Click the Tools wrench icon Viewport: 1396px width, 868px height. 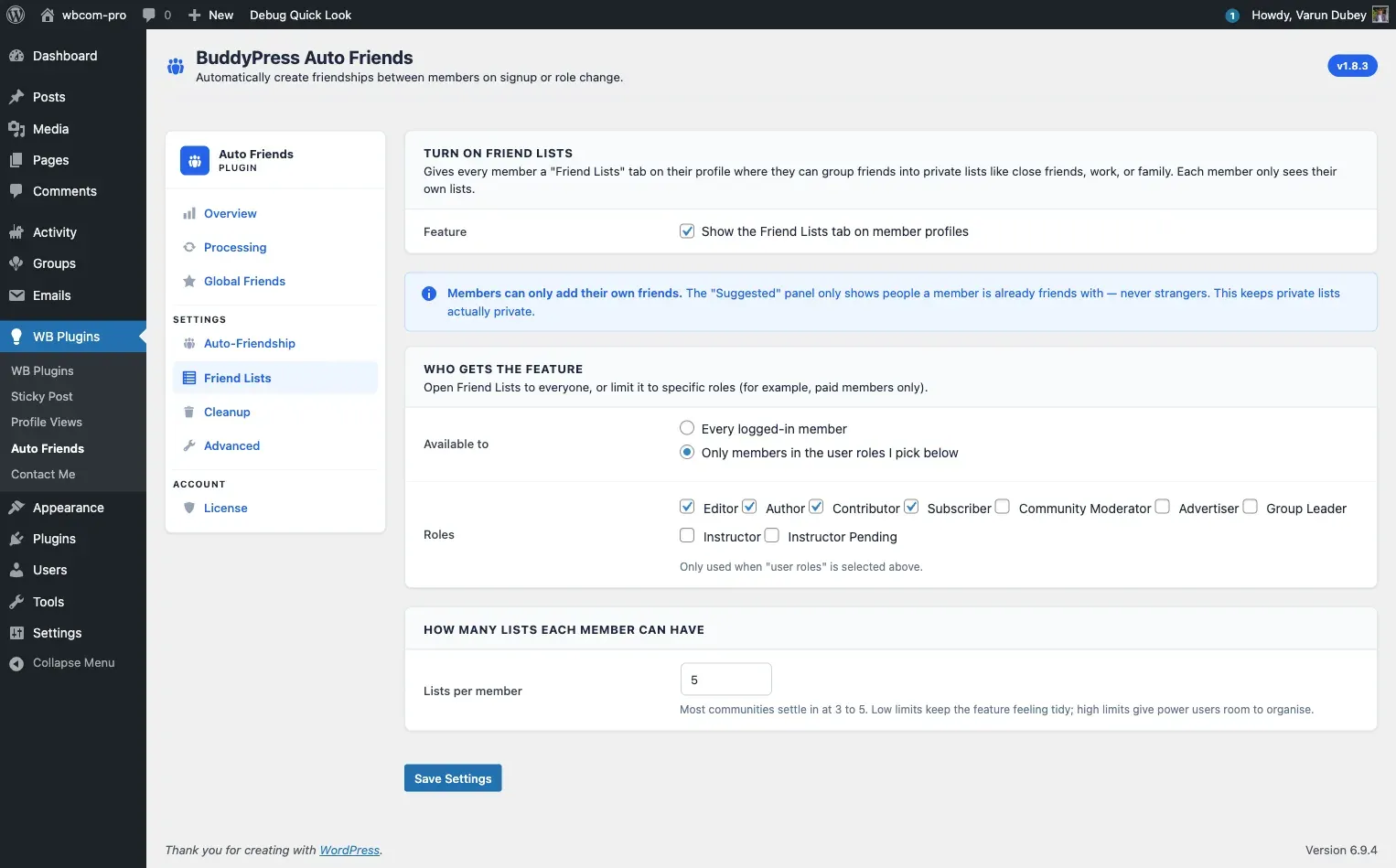[16, 602]
